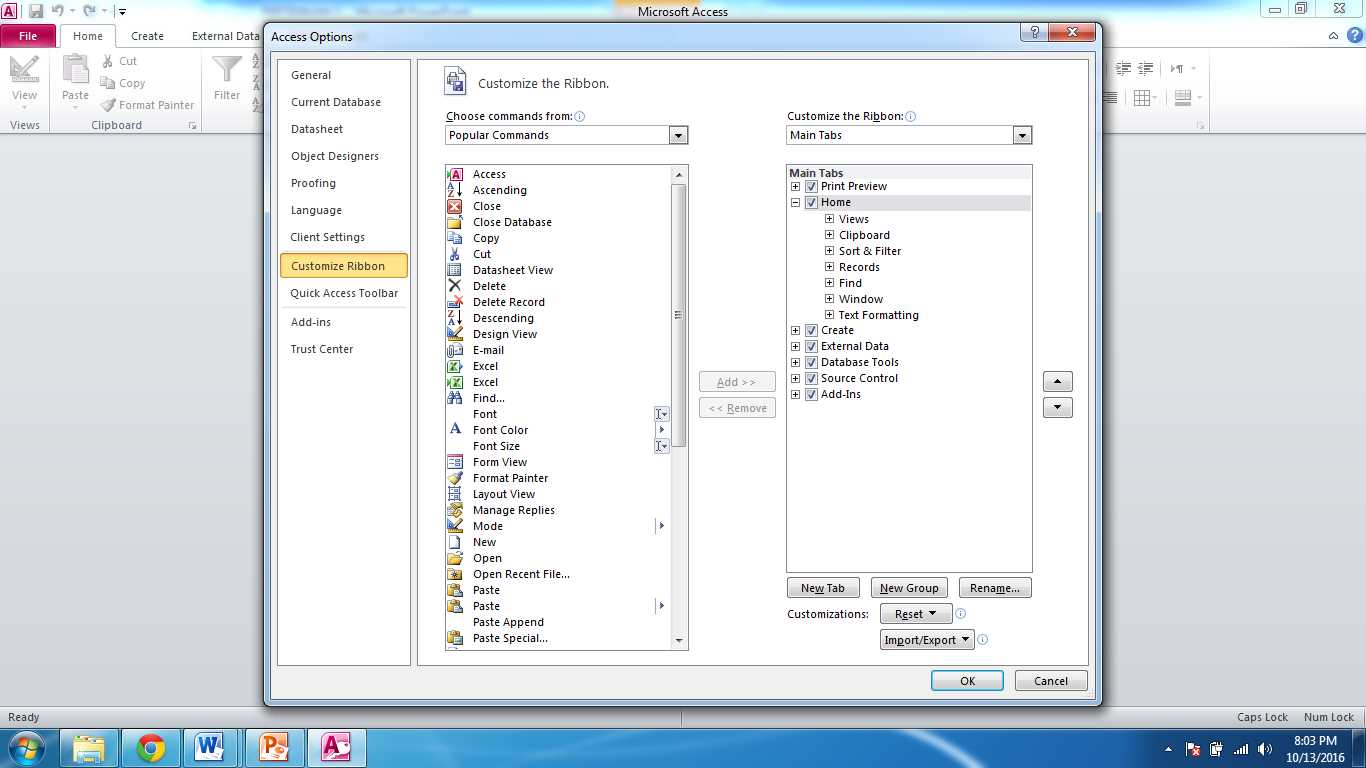This screenshot has height=768, width=1366.
Task: Select the Access command icon in list
Action: 455,174
